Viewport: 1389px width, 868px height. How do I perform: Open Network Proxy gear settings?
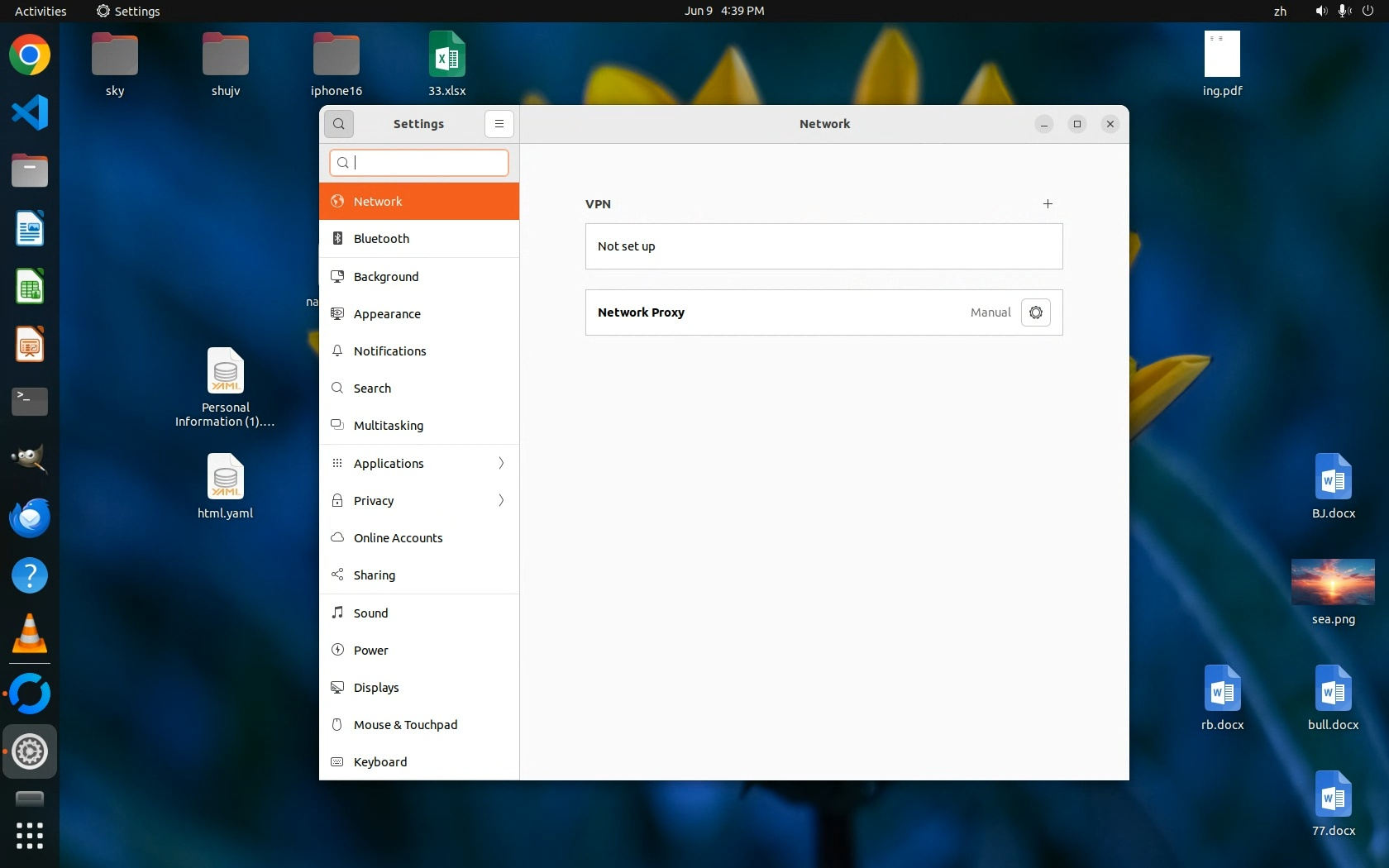tap(1035, 312)
